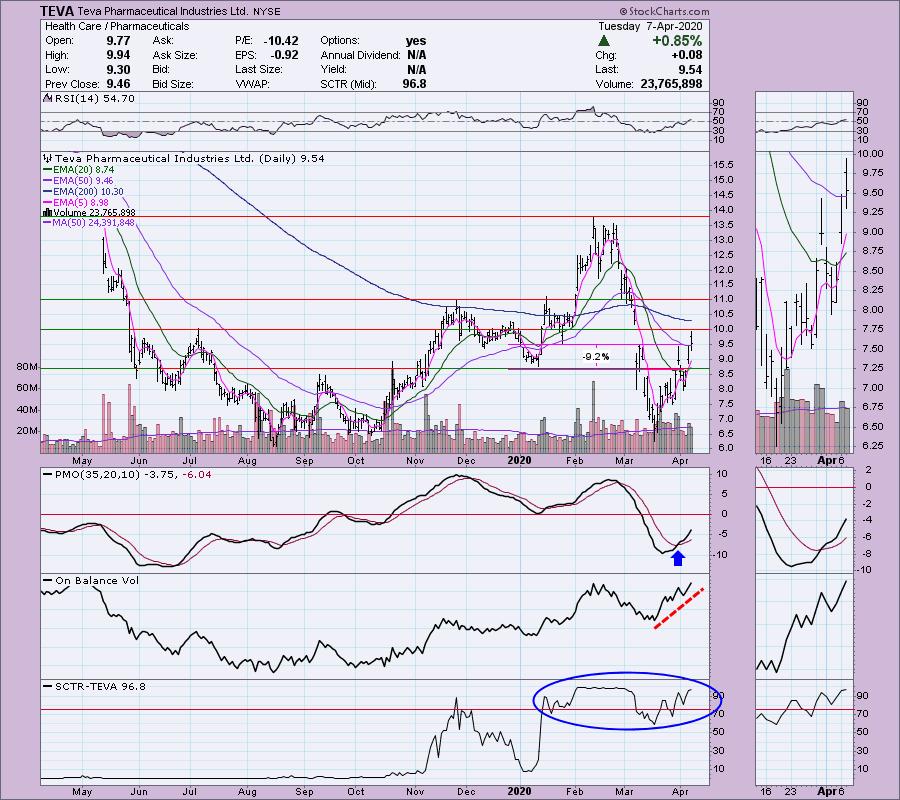Click the green up-triangle change indicator
This screenshot has height=800, width=900.
pyautogui.click(x=603, y=41)
